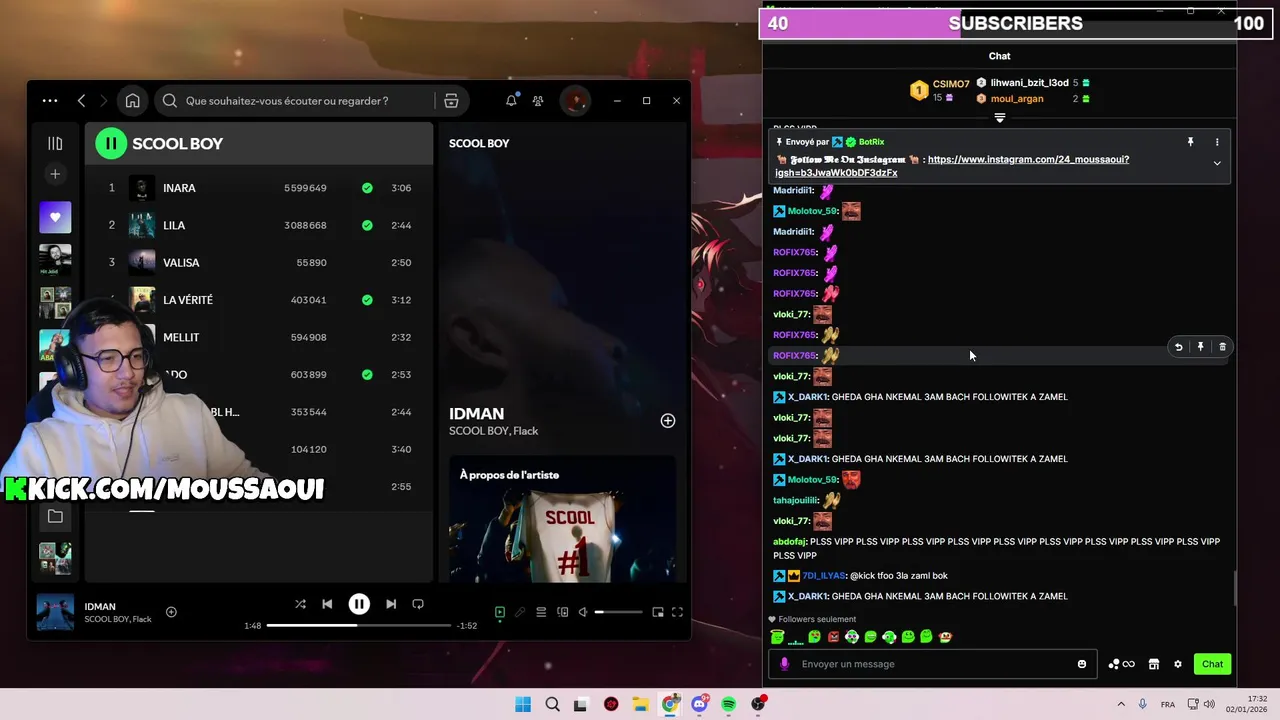Pause SCOOL BOY with the green header button

[111, 143]
